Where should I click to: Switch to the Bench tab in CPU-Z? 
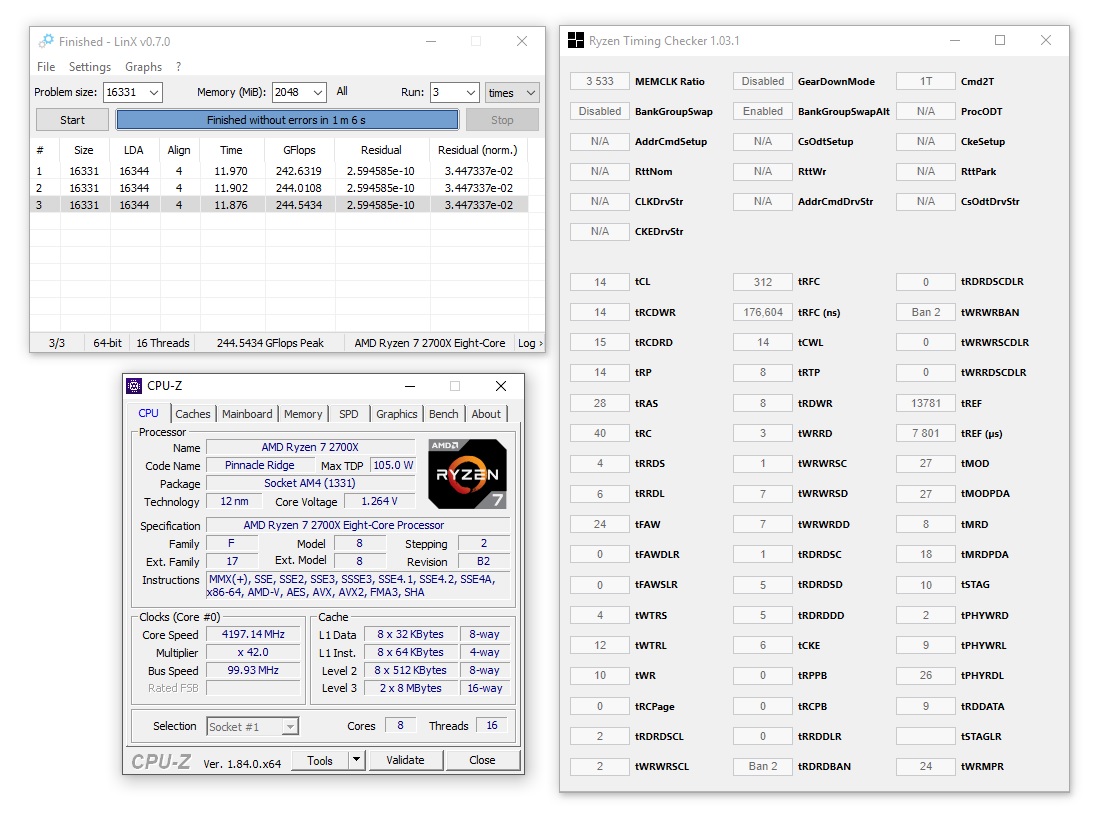tap(443, 414)
